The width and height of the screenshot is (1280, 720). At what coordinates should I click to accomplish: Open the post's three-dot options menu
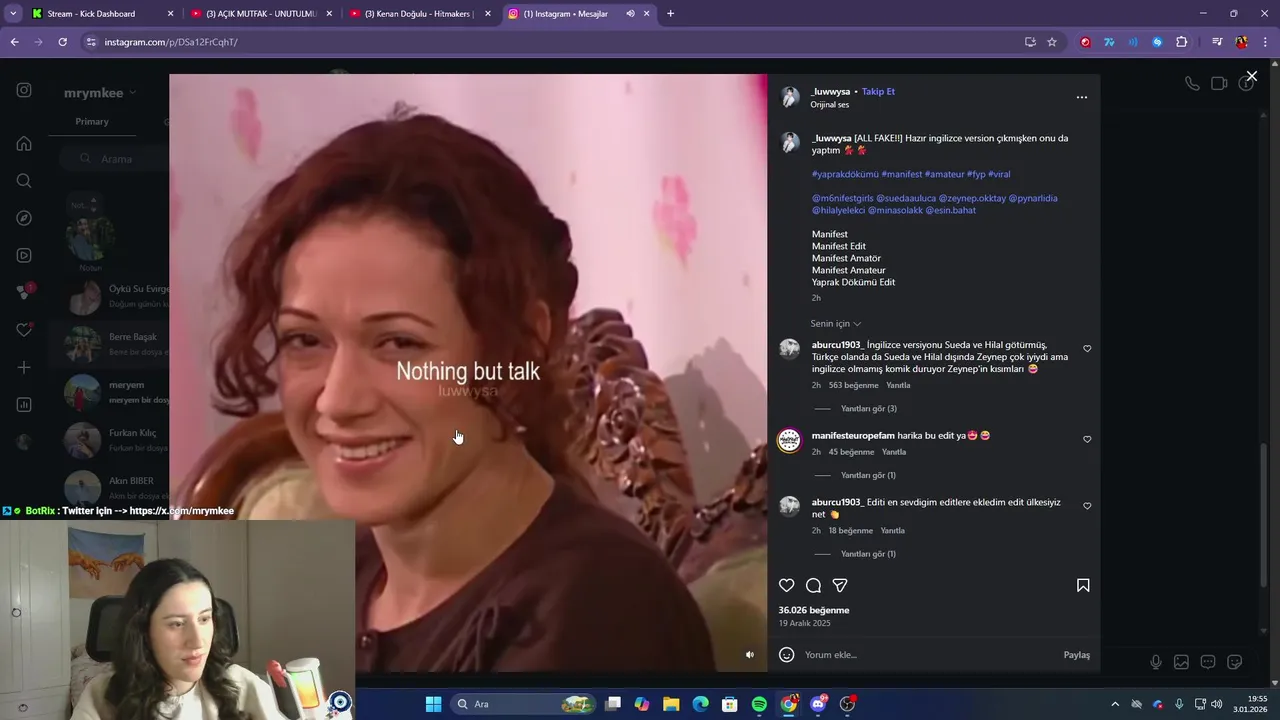[1081, 97]
